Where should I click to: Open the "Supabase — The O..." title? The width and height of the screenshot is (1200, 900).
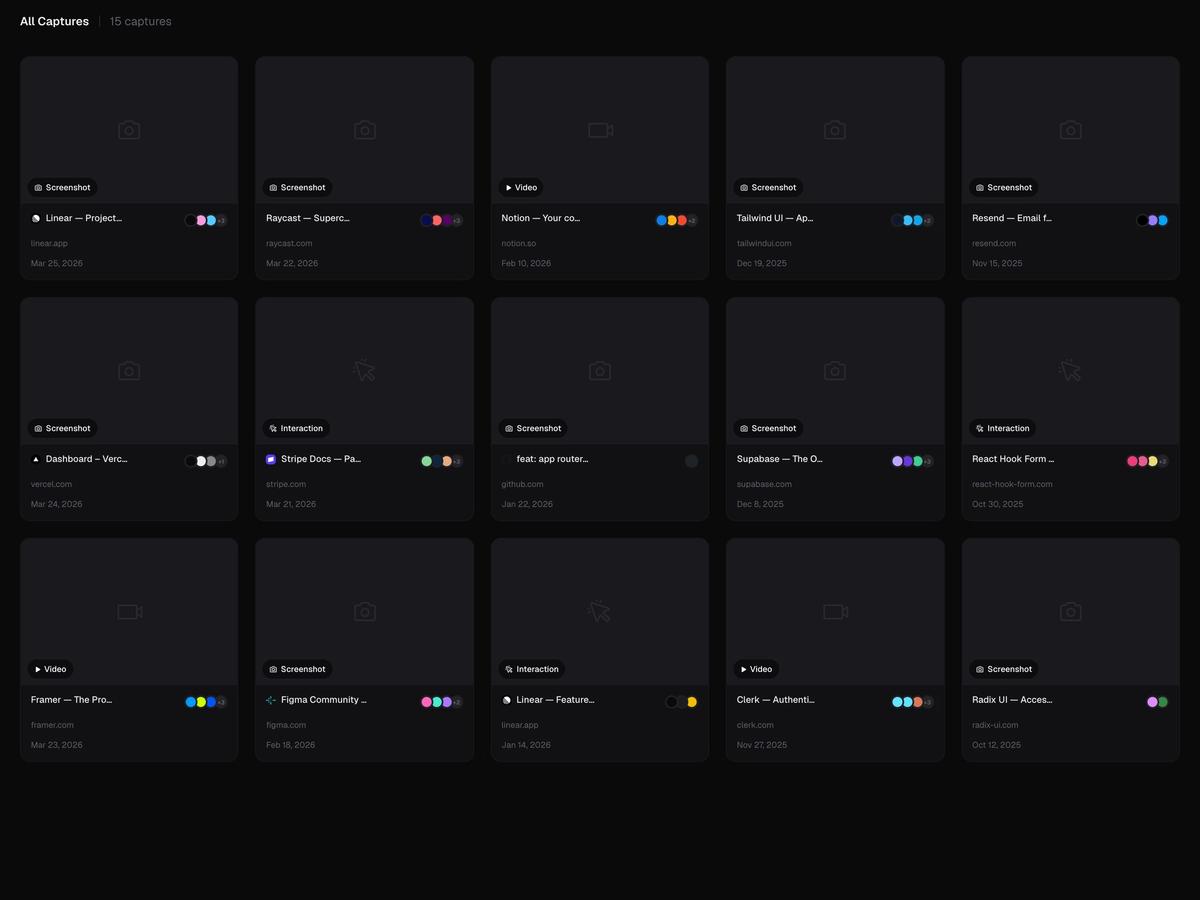(780, 459)
